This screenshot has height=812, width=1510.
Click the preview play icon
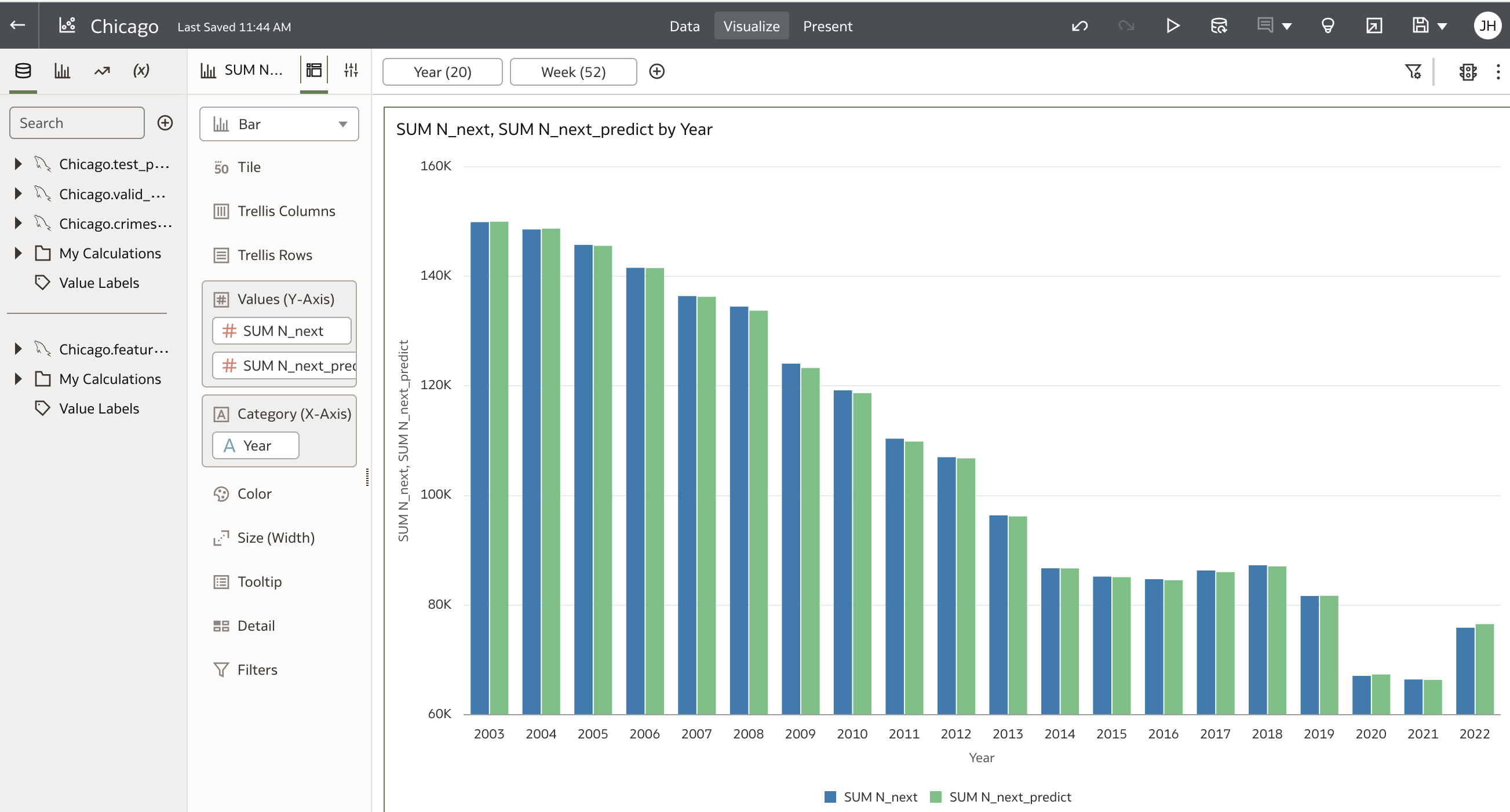1172,26
